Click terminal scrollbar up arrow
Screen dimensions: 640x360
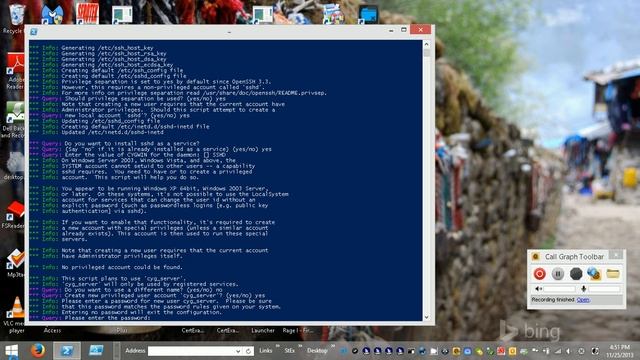pyautogui.click(x=427, y=44)
